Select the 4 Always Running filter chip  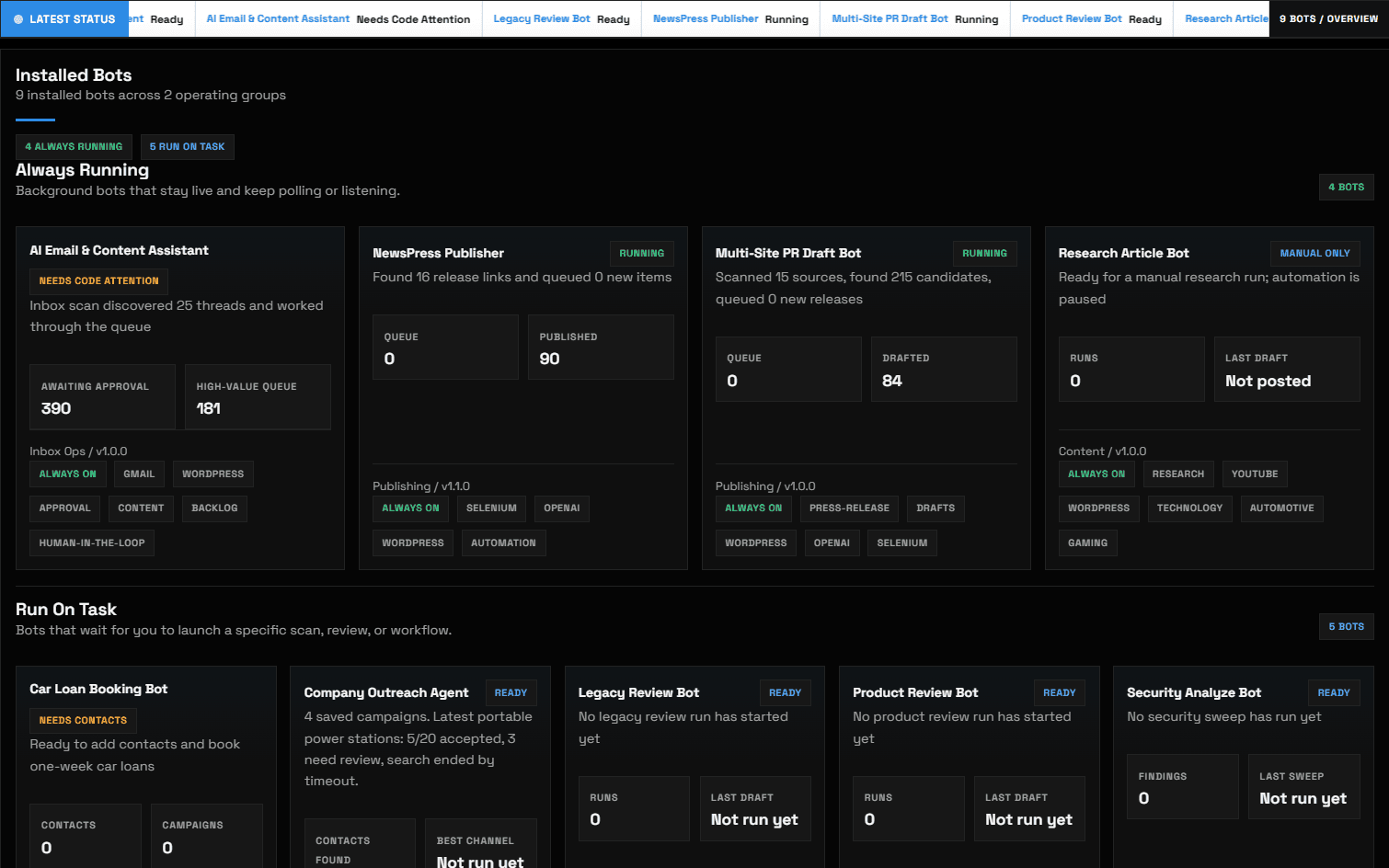[x=74, y=147]
